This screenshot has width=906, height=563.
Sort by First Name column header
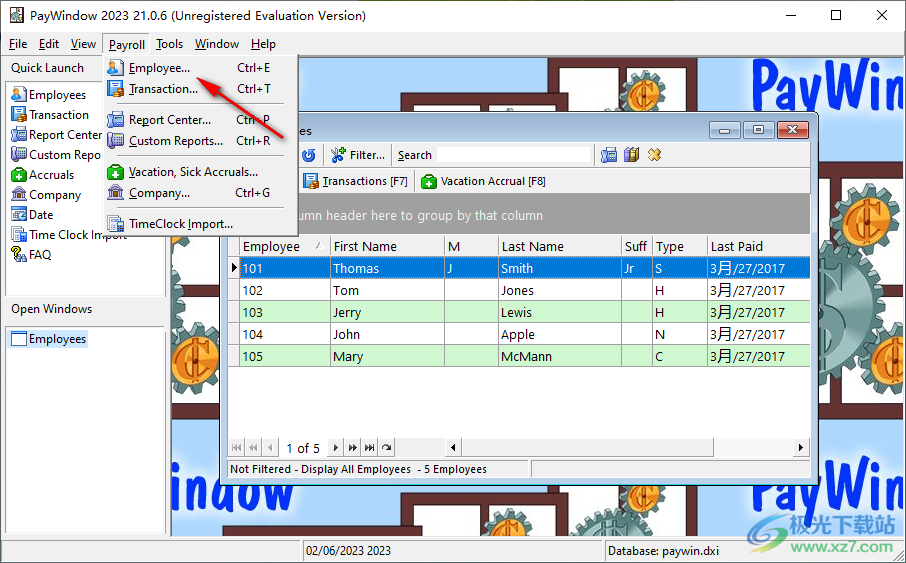[x=387, y=246]
